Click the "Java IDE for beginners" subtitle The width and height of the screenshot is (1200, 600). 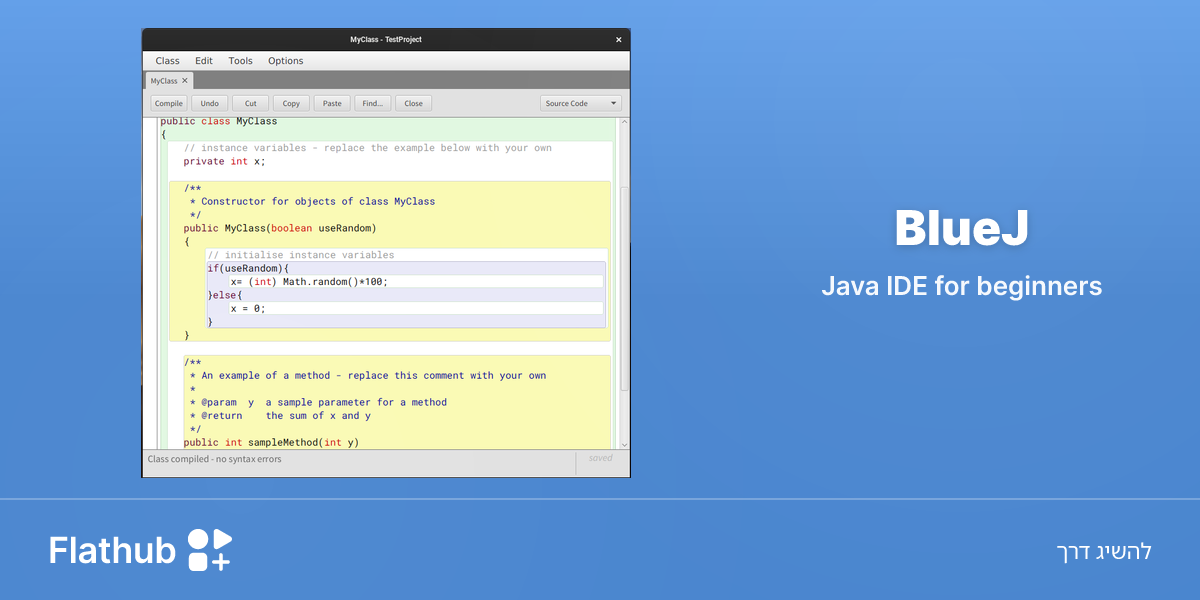point(961,286)
